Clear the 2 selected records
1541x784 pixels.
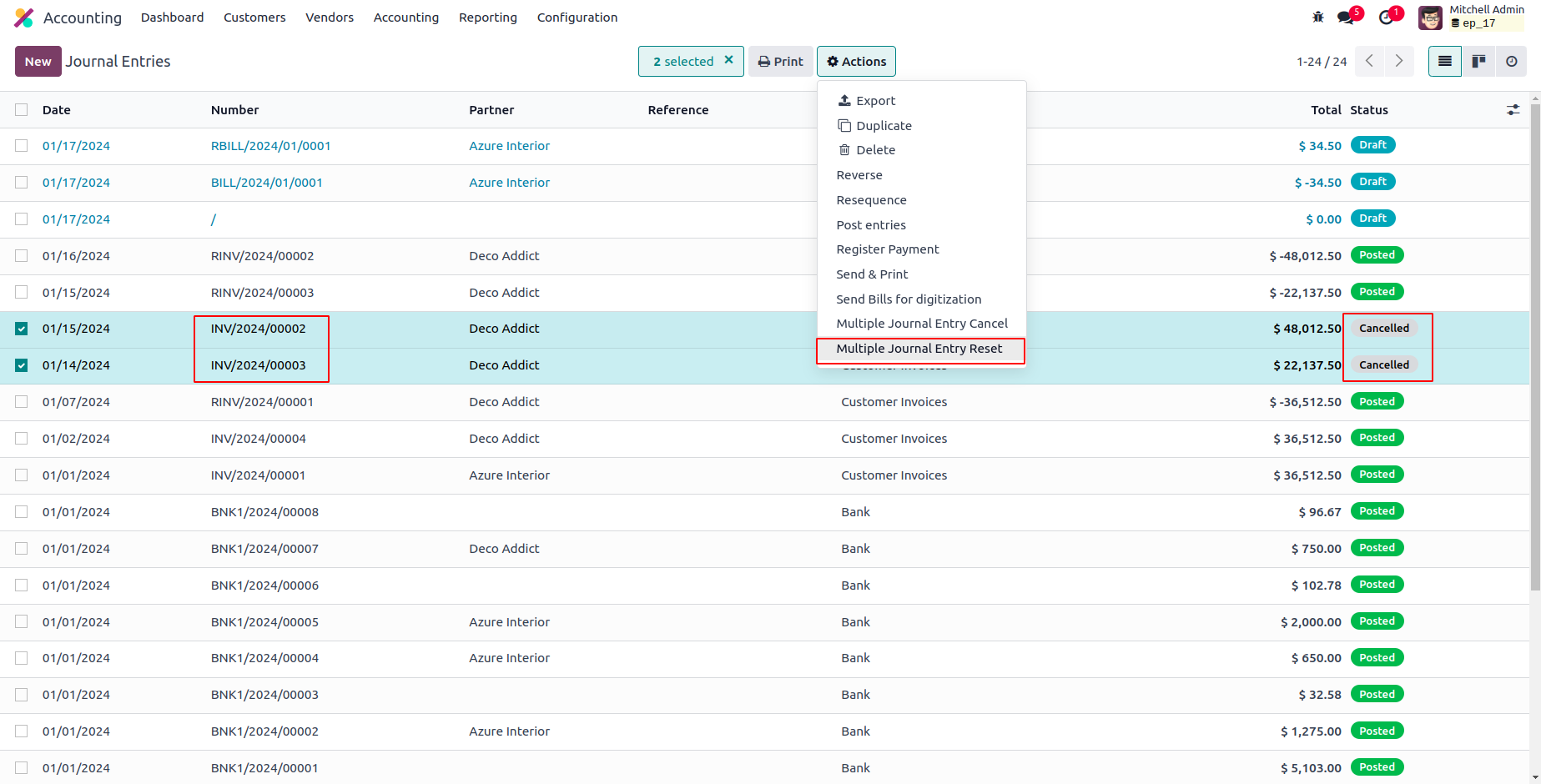click(x=728, y=60)
